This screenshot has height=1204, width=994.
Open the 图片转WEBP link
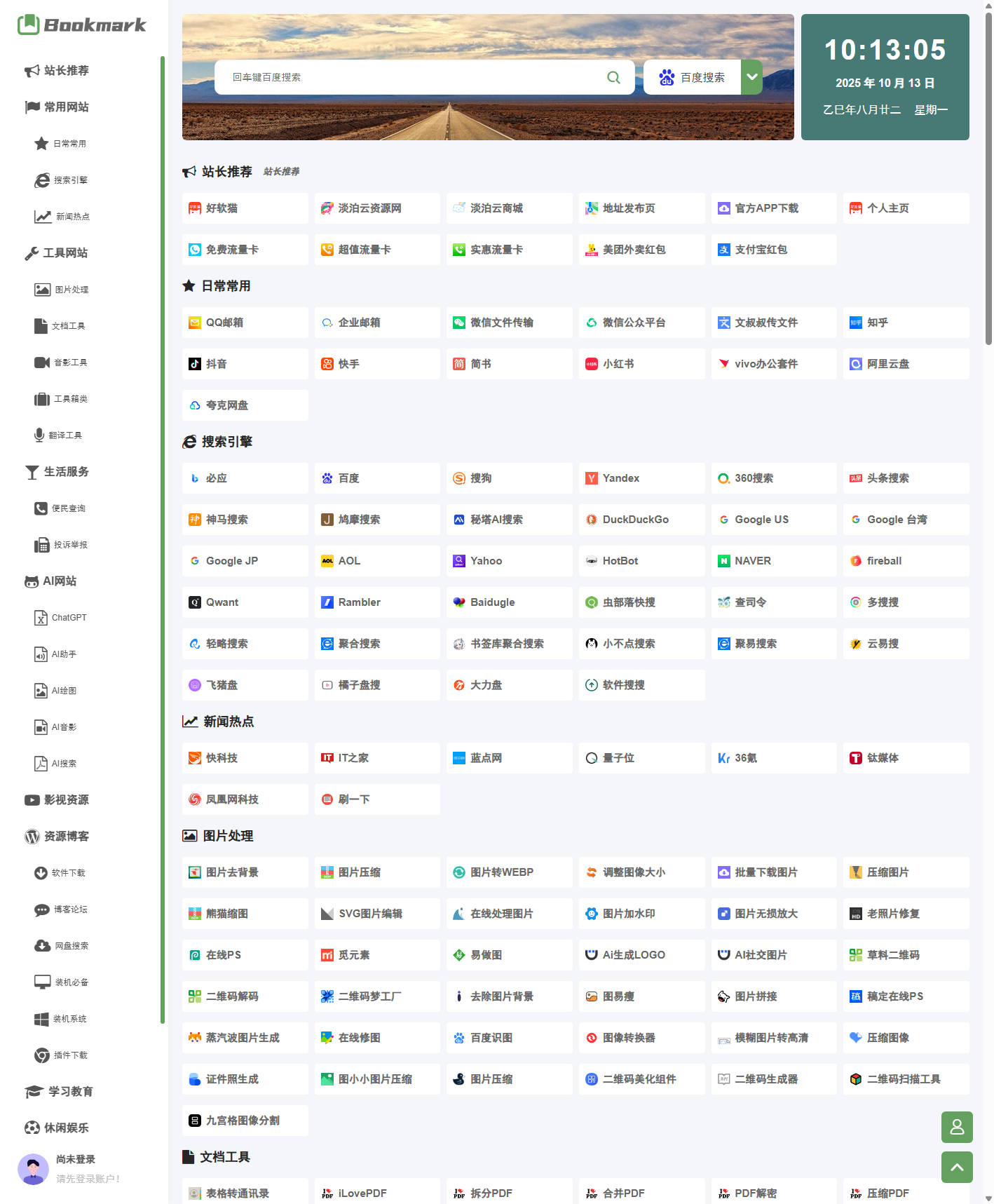[509, 872]
